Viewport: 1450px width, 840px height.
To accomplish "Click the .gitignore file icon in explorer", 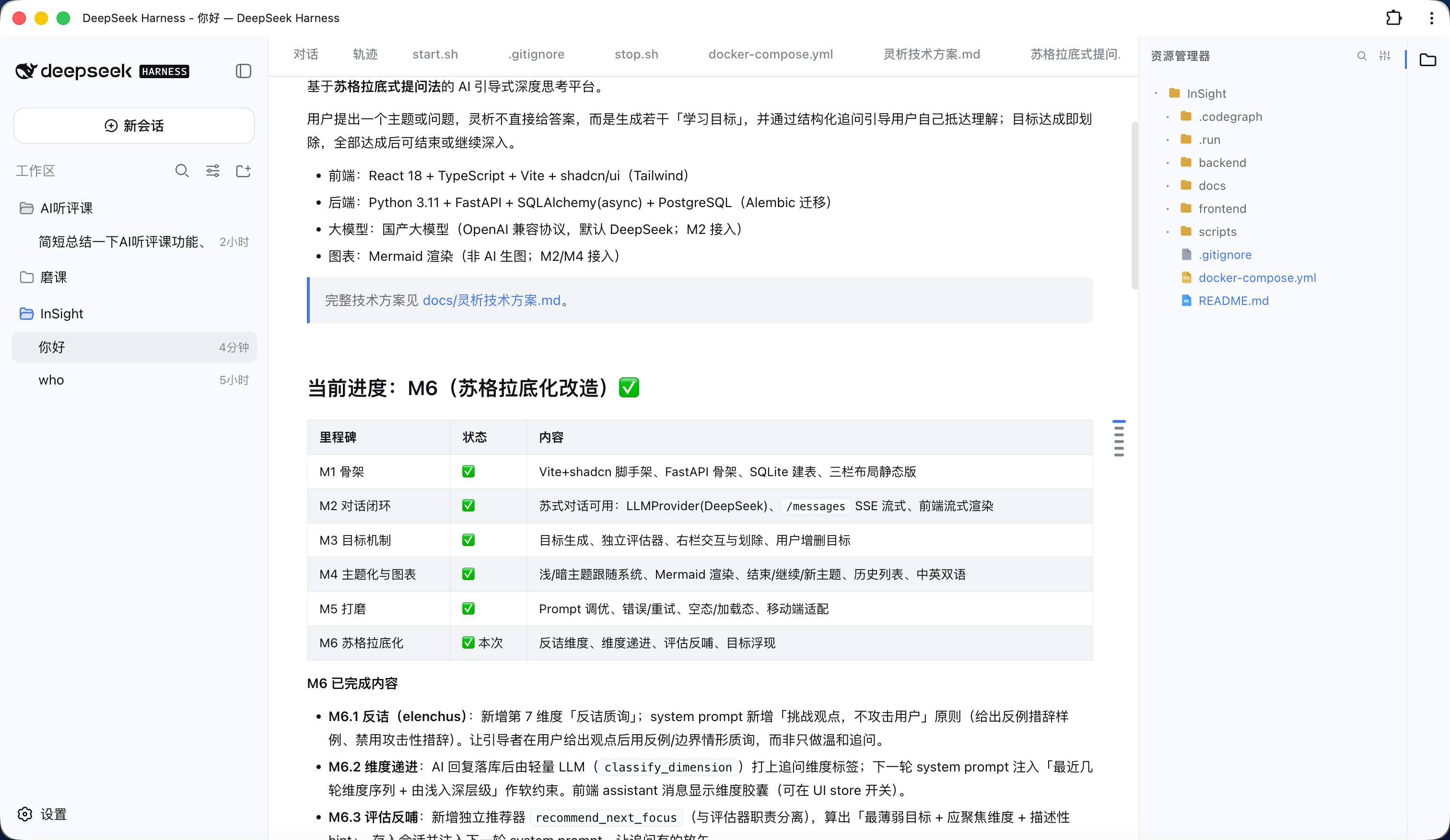I will 1186,254.
